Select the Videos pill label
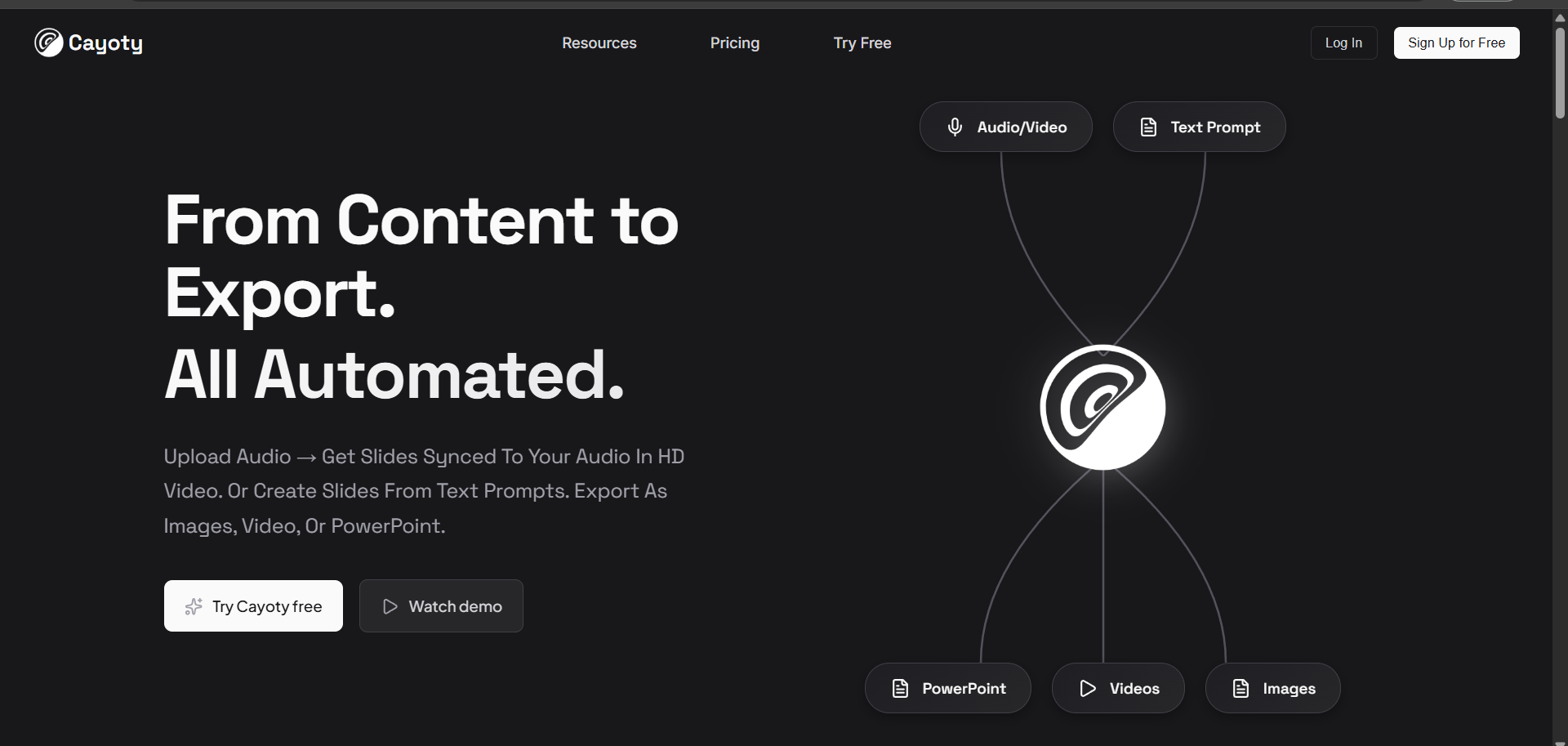Viewport: 1568px width, 746px height. coord(1134,689)
